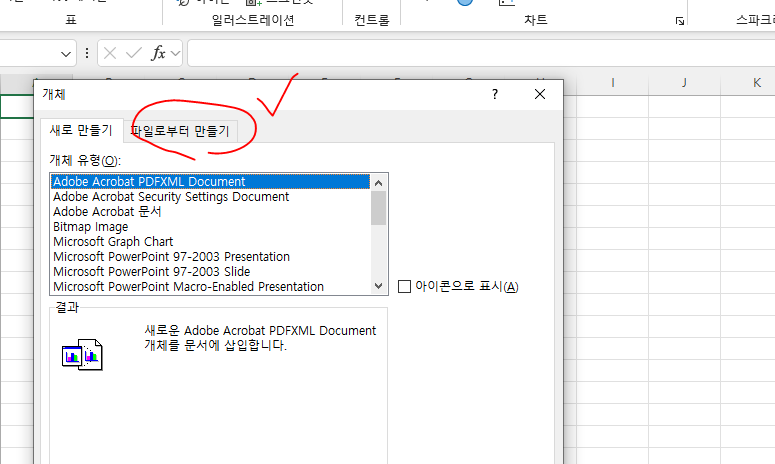Select Microsoft PowerPoint 97-2003 Slide
775x464 pixels.
(x=210, y=271)
